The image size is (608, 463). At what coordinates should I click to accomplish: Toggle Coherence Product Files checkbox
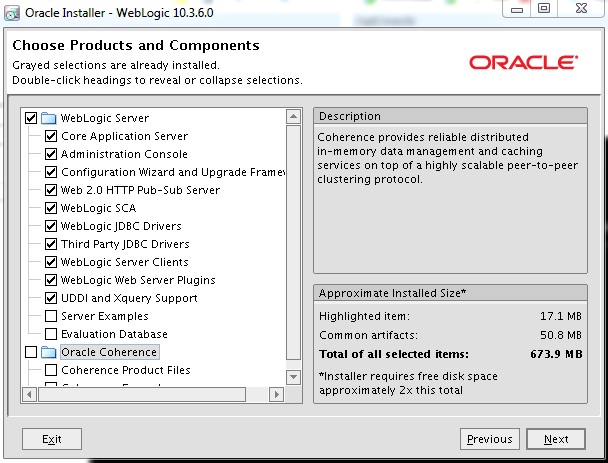coord(51,370)
